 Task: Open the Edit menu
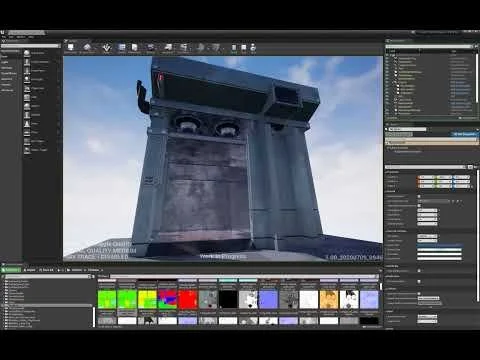point(11,37)
